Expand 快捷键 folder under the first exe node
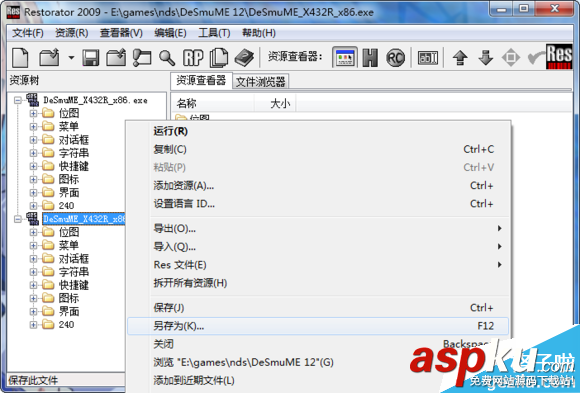This screenshot has height=393, width=580. click(33, 166)
